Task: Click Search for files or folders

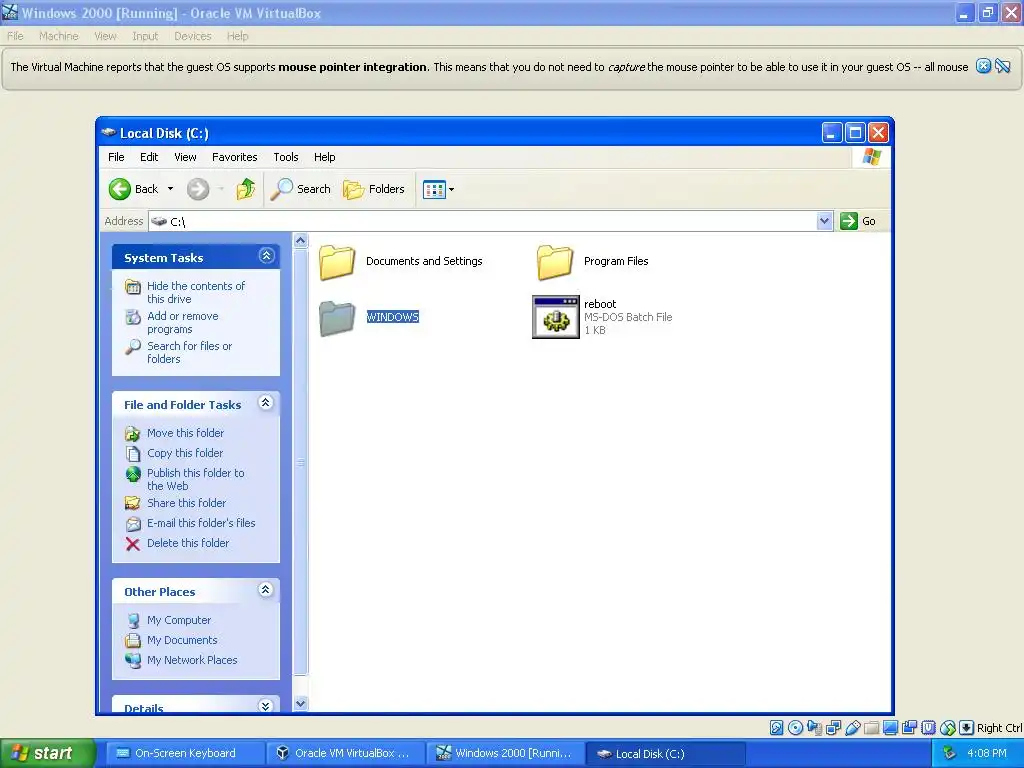Action: click(189, 353)
